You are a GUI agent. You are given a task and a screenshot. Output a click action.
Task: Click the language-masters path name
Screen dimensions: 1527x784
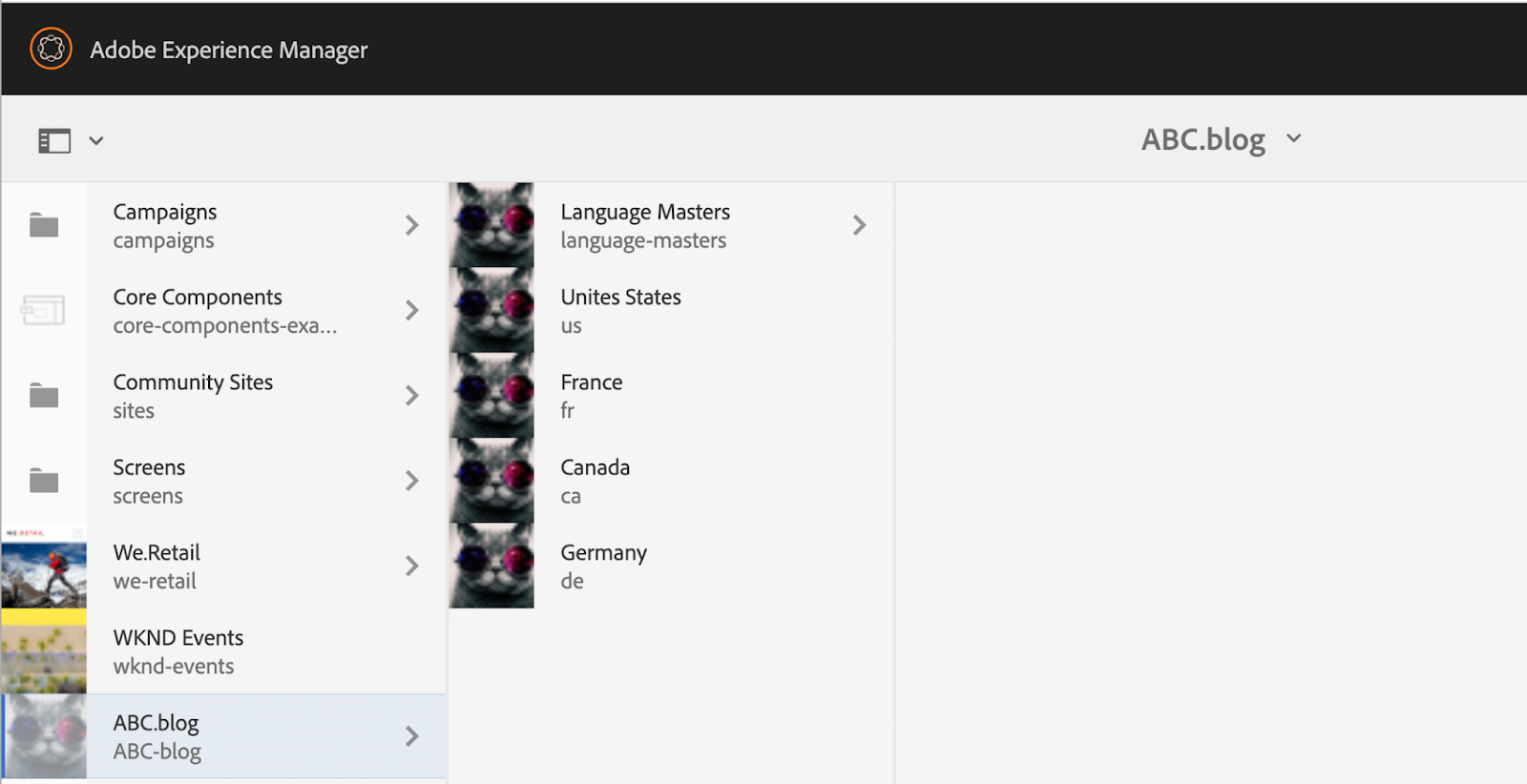(643, 241)
